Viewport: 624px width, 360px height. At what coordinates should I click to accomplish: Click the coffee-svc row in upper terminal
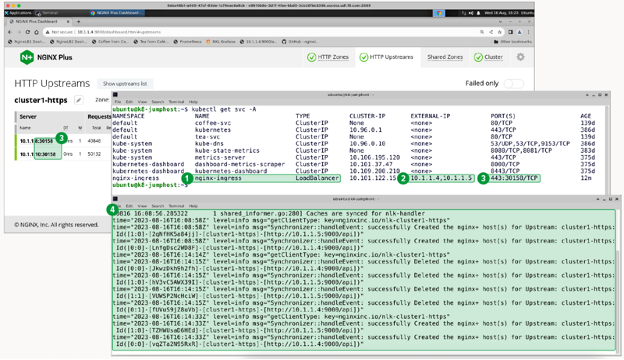(353, 123)
